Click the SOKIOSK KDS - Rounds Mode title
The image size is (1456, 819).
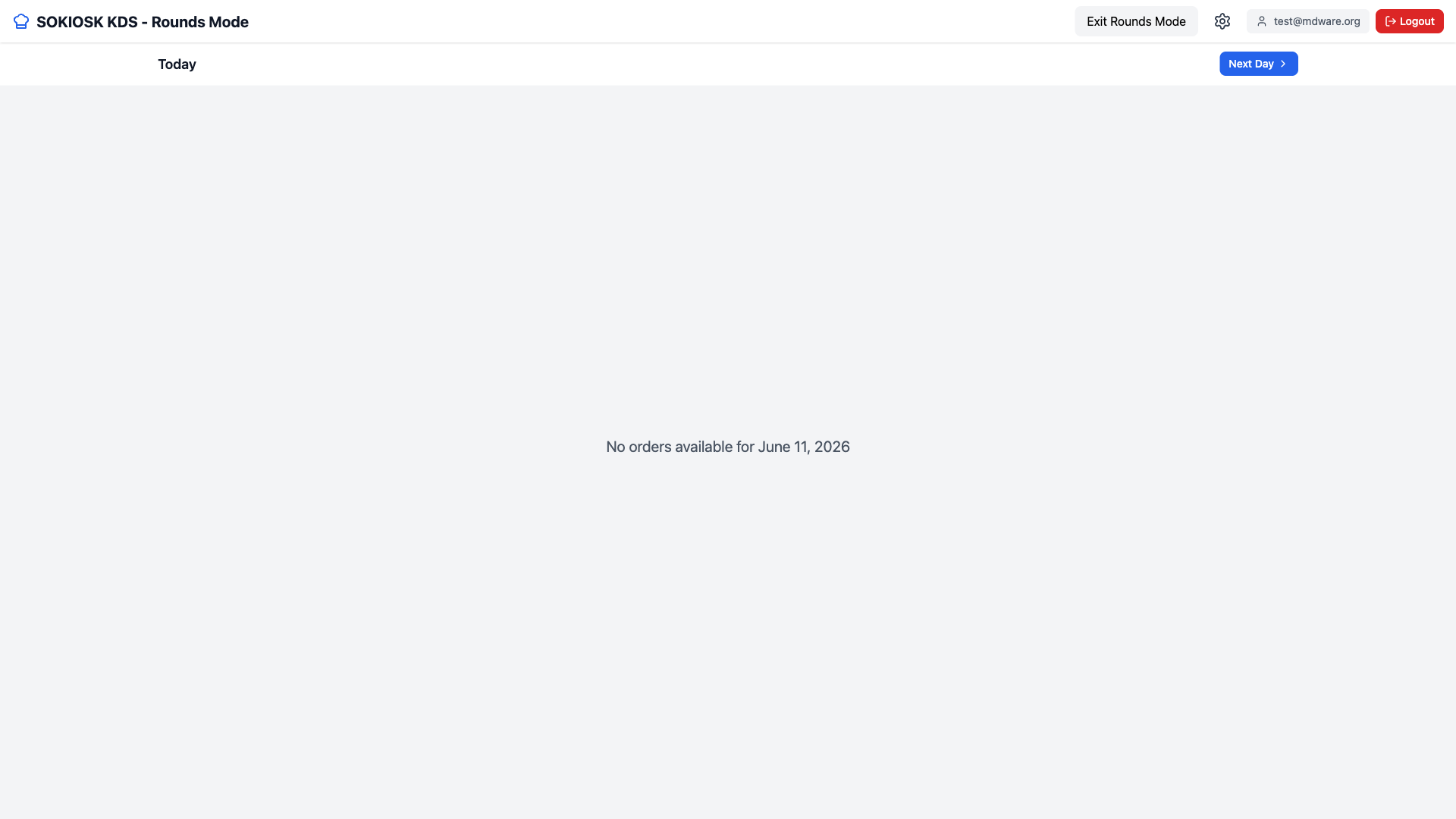tap(143, 22)
